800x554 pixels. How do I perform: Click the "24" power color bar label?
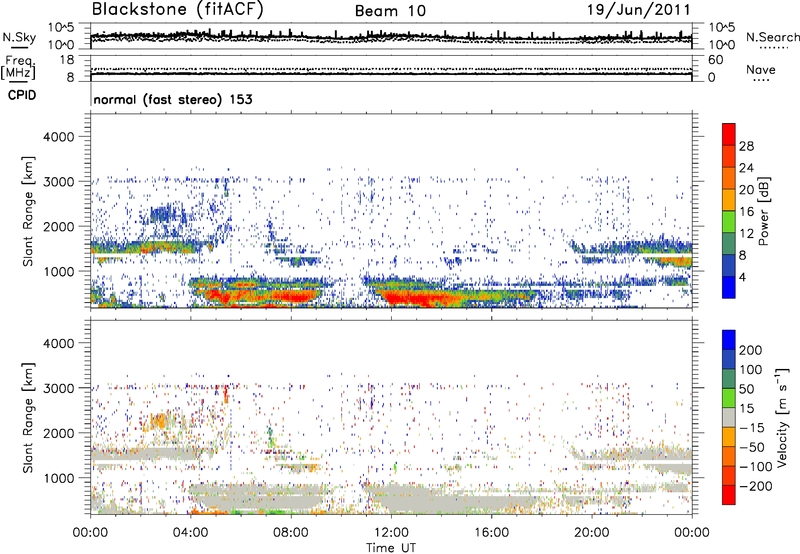click(x=746, y=168)
